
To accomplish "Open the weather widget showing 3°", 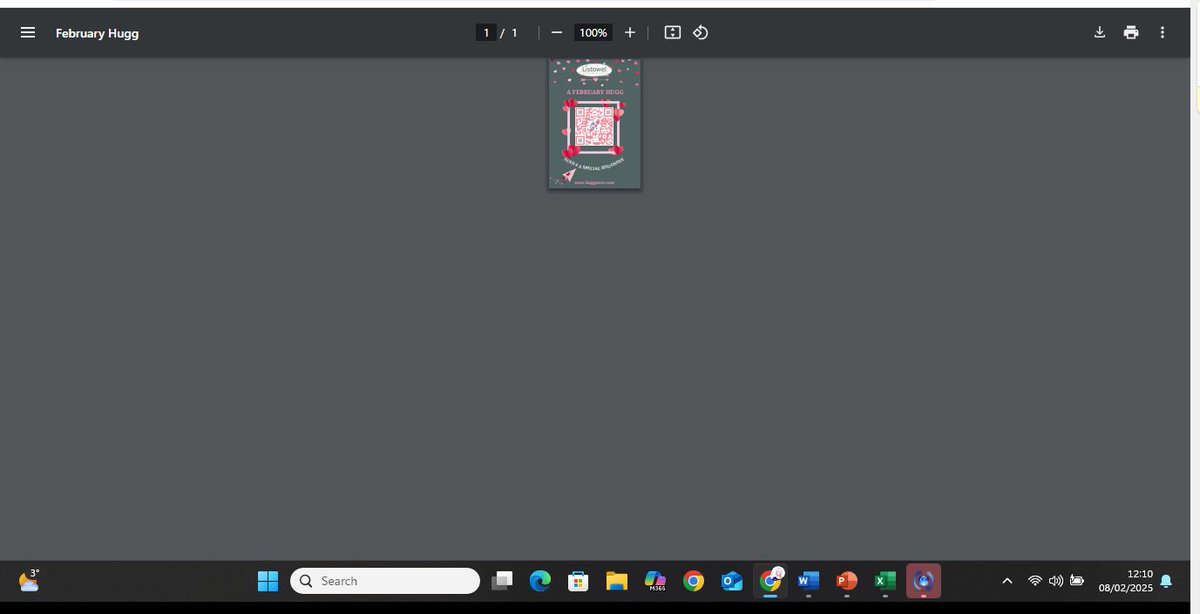I will pyautogui.click(x=29, y=581).
